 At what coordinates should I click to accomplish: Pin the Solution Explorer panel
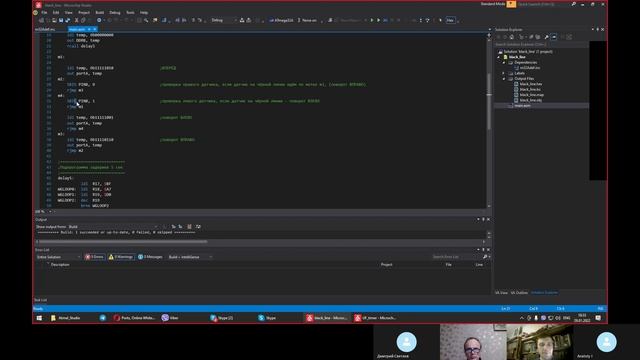point(598,29)
